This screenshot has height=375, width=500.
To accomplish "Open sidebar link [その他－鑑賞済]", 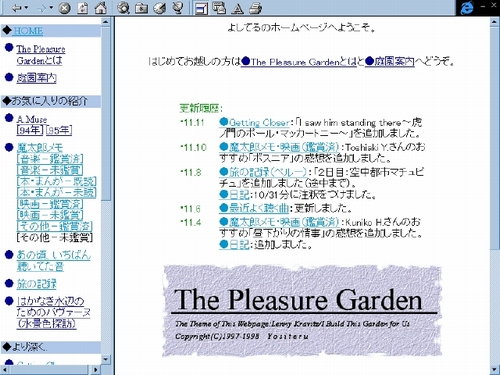I will coord(55,226).
